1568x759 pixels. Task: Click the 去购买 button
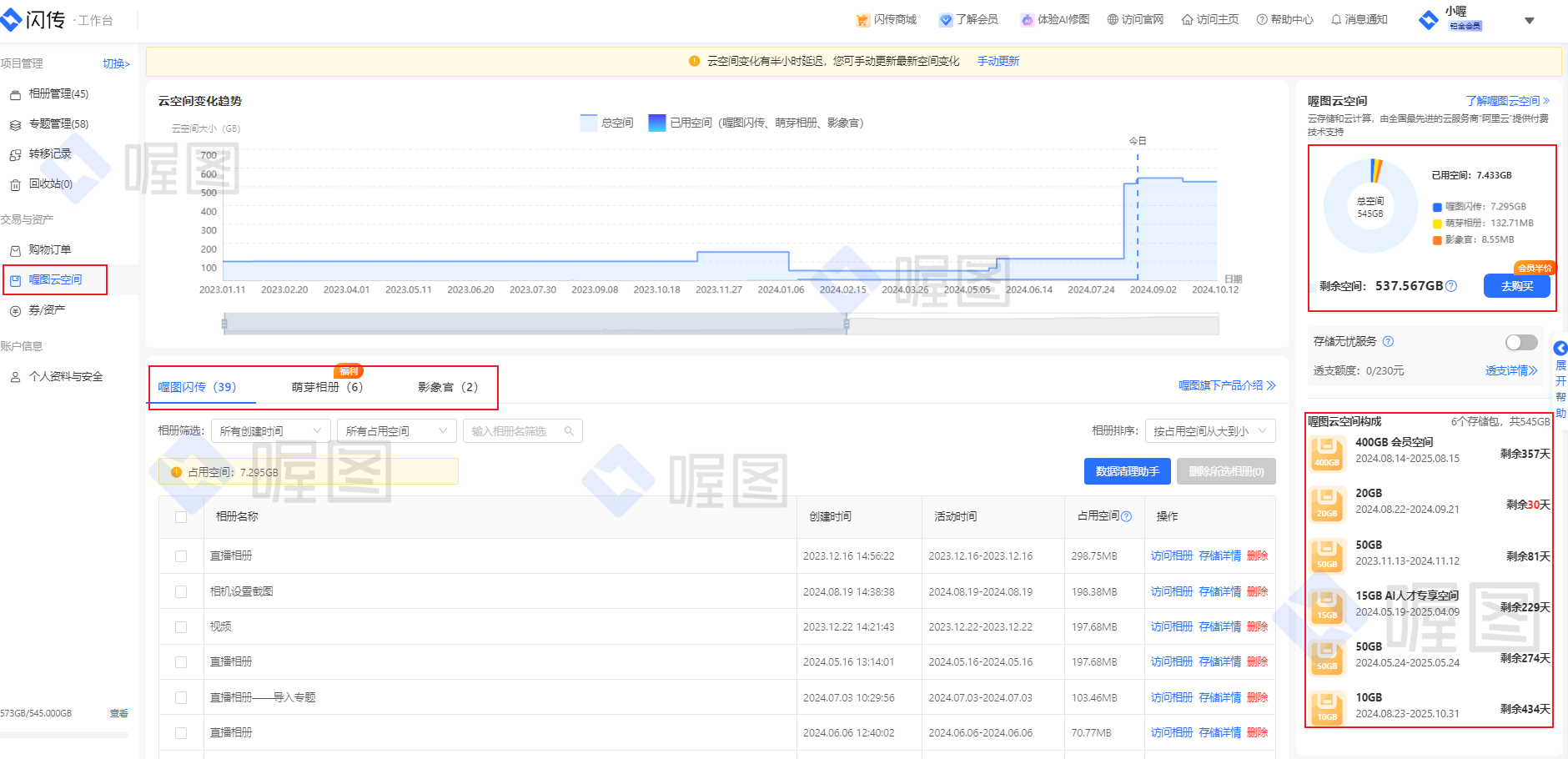(x=1517, y=286)
